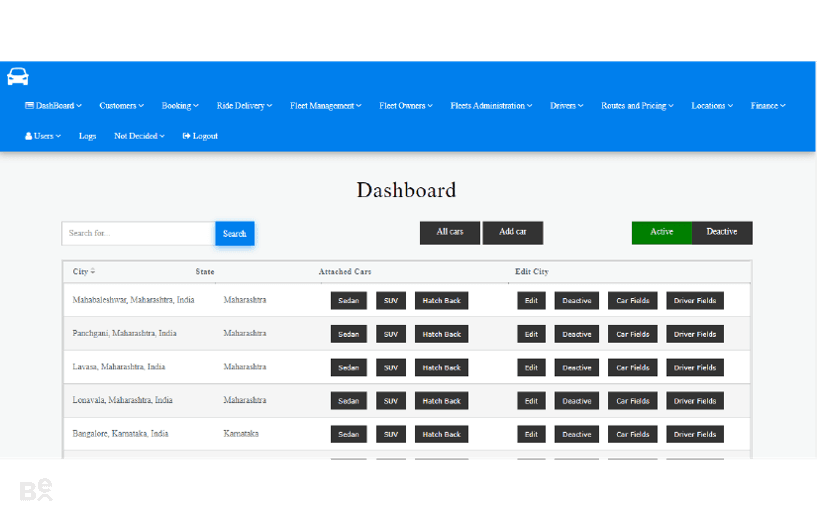Select the green Active filter
Image resolution: width=817 pixels, height=520 pixels.
[662, 232]
